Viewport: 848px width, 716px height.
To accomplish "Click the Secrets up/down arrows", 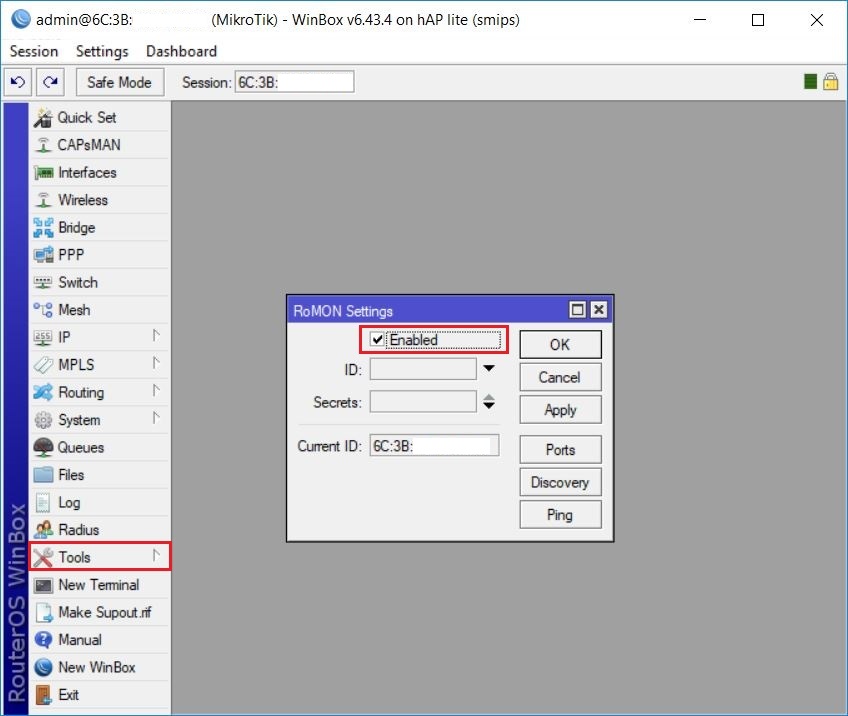I will click(x=489, y=402).
